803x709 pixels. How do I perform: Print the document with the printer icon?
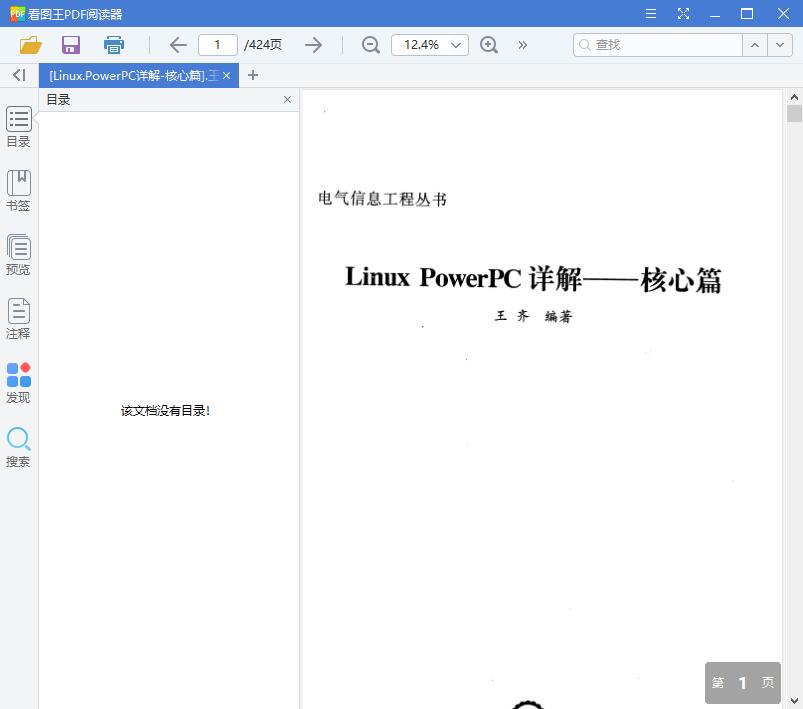[114, 45]
